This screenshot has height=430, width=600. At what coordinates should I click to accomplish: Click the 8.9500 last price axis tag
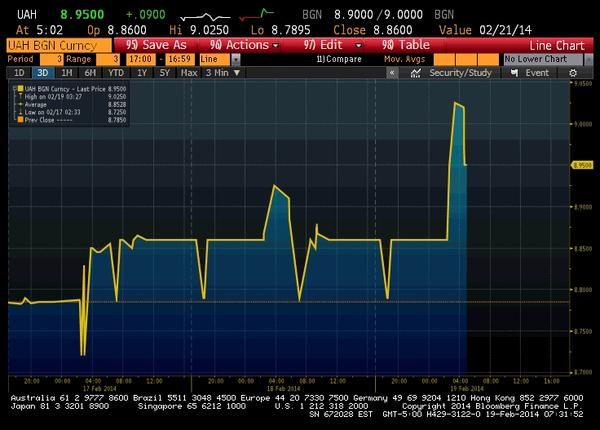click(x=582, y=165)
